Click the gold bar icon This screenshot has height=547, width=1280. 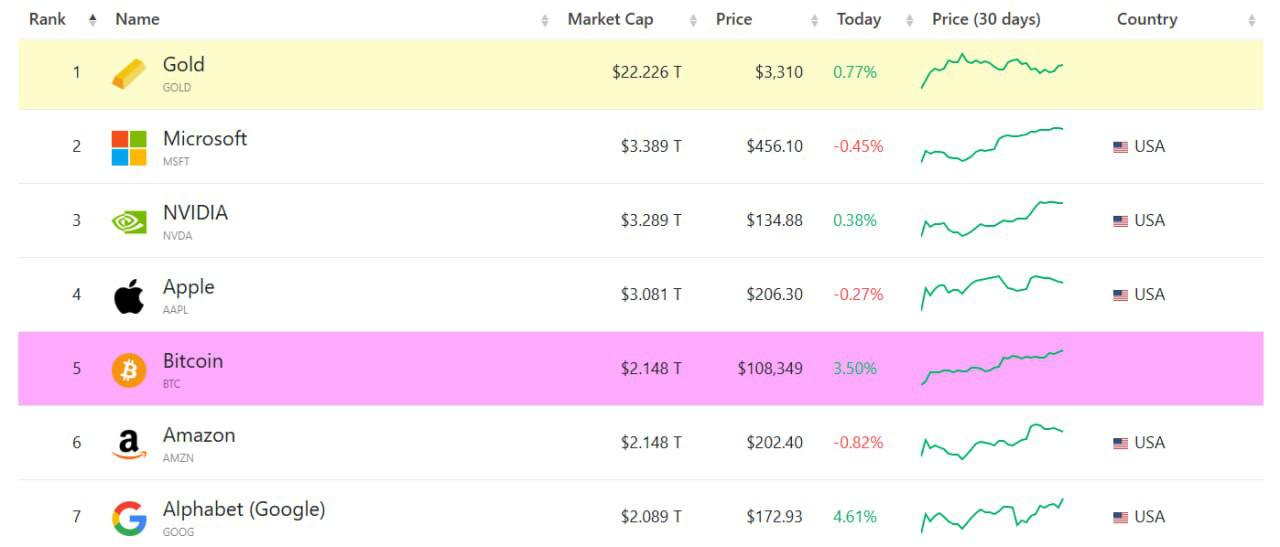[128, 73]
